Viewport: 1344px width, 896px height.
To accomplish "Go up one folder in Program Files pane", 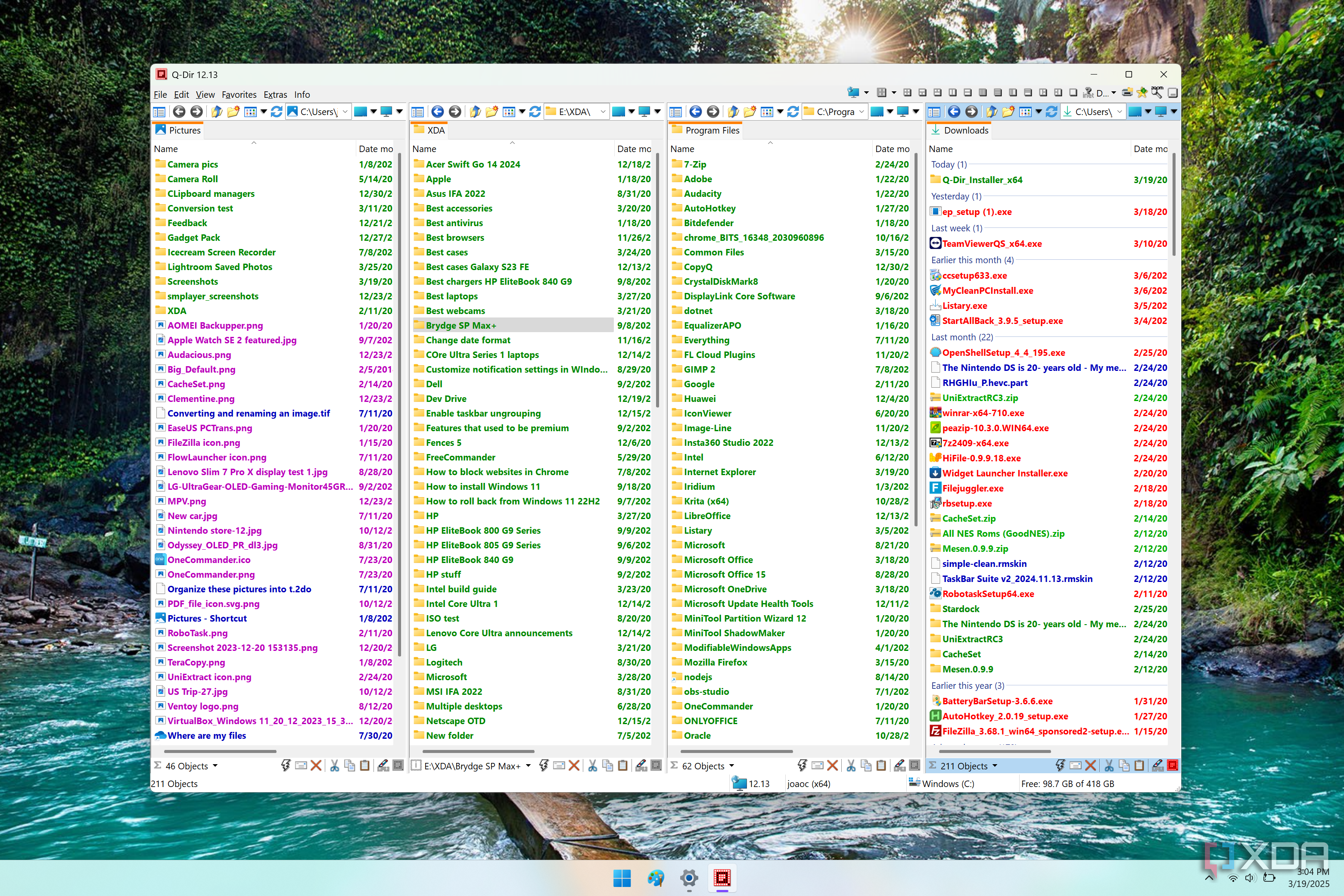I will tap(733, 112).
